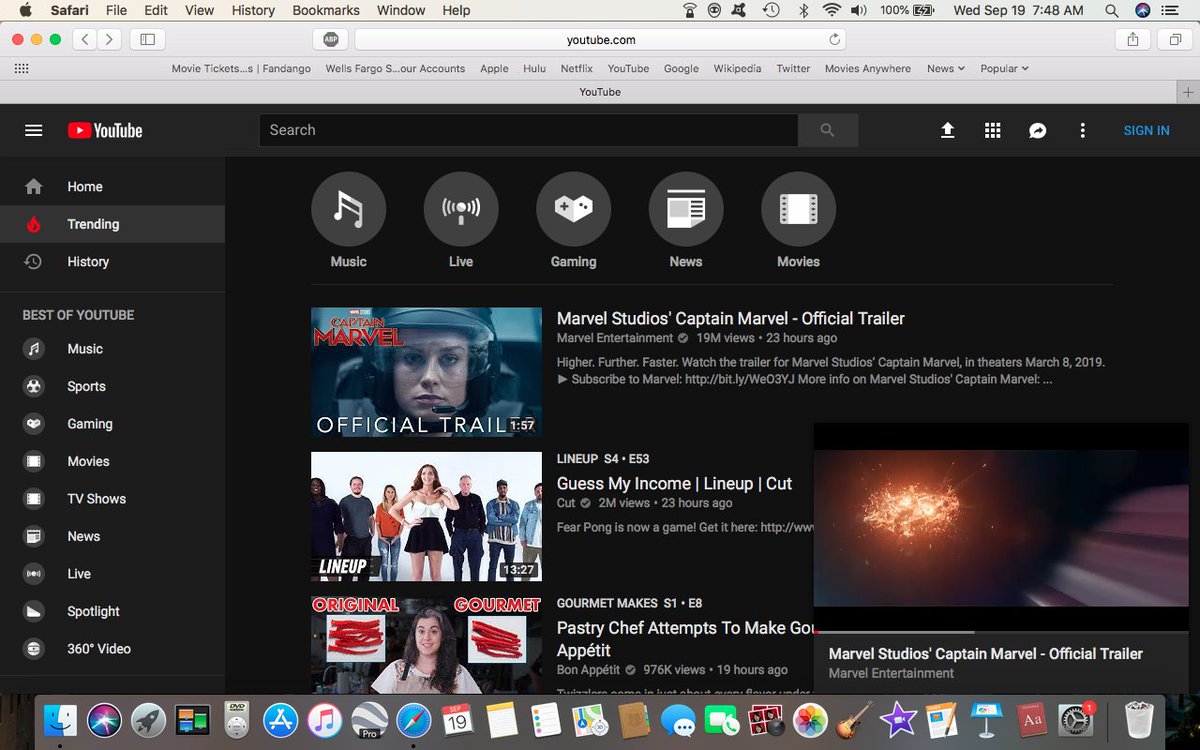Open Sports in Best of YouTube sidebar
The height and width of the screenshot is (750, 1200).
(x=112, y=386)
